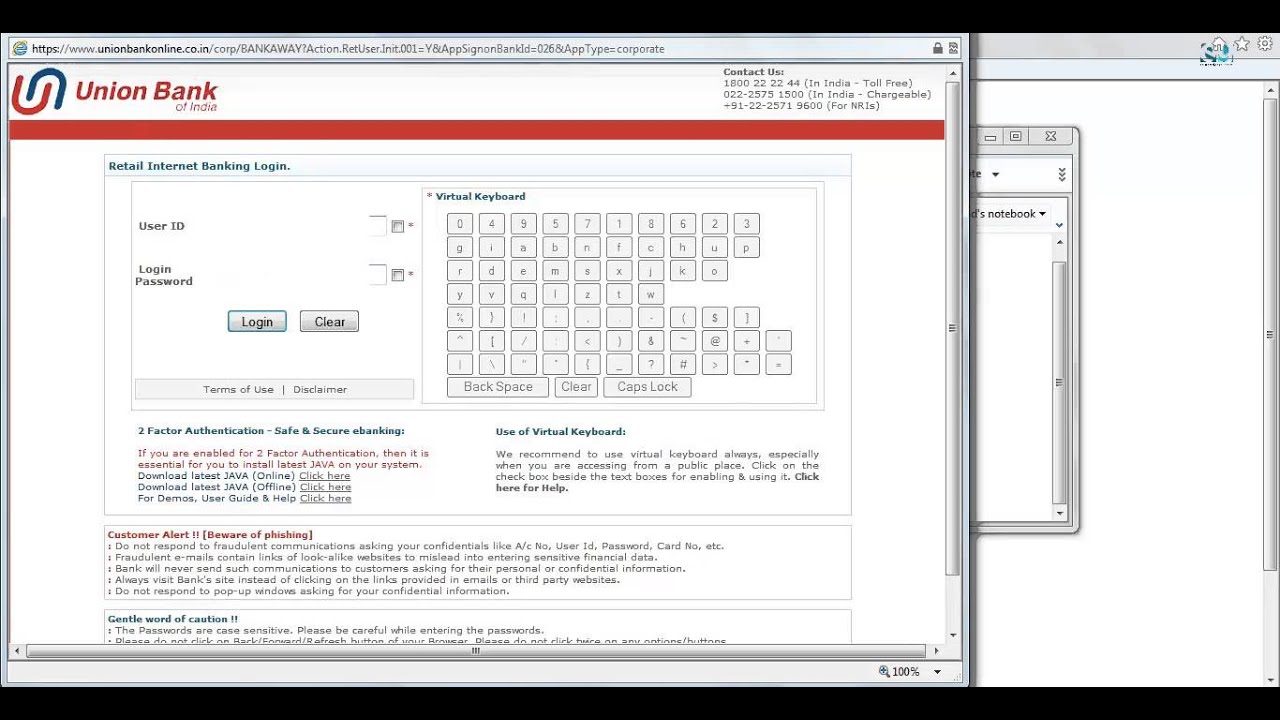Select virtual key 9
The image size is (1280, 720).
coord(523,224)
